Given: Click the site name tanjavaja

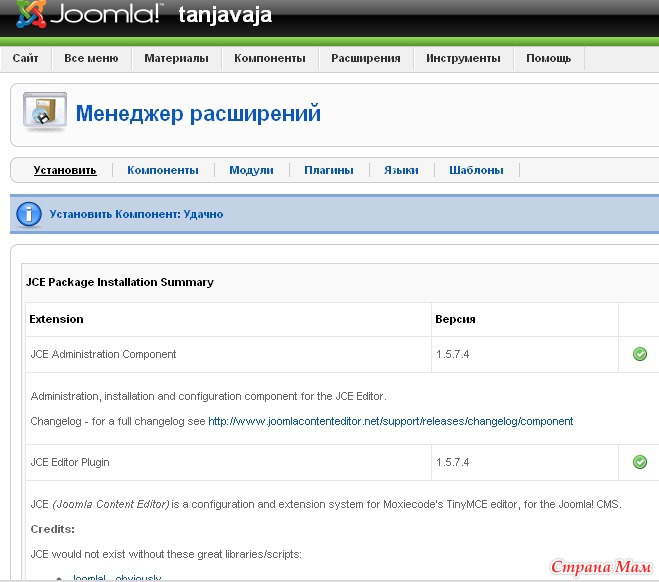Looking at the screenshot, I should 225,15.
